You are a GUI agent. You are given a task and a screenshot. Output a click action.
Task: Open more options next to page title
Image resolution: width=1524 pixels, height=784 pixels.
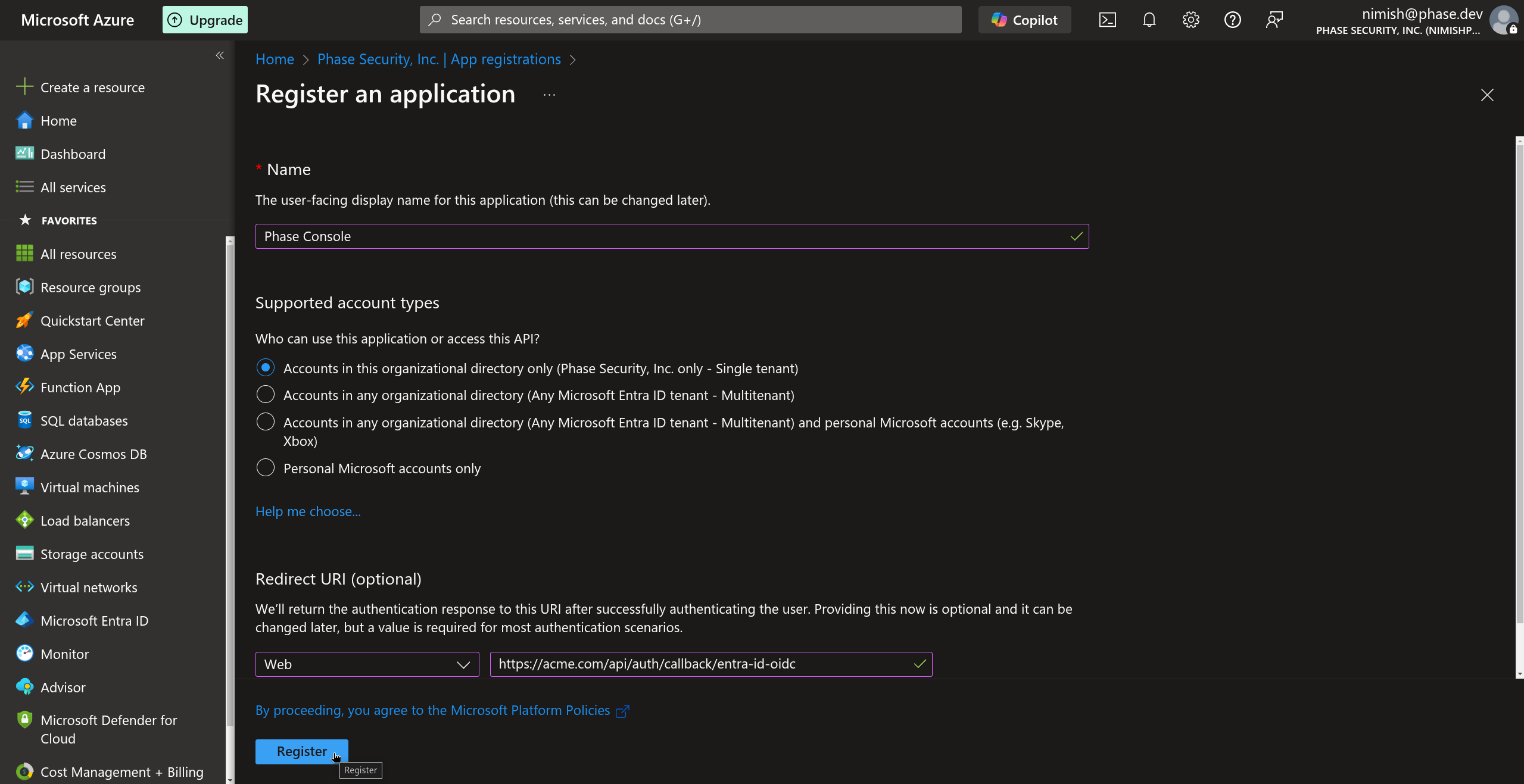[x=548, y=94]
